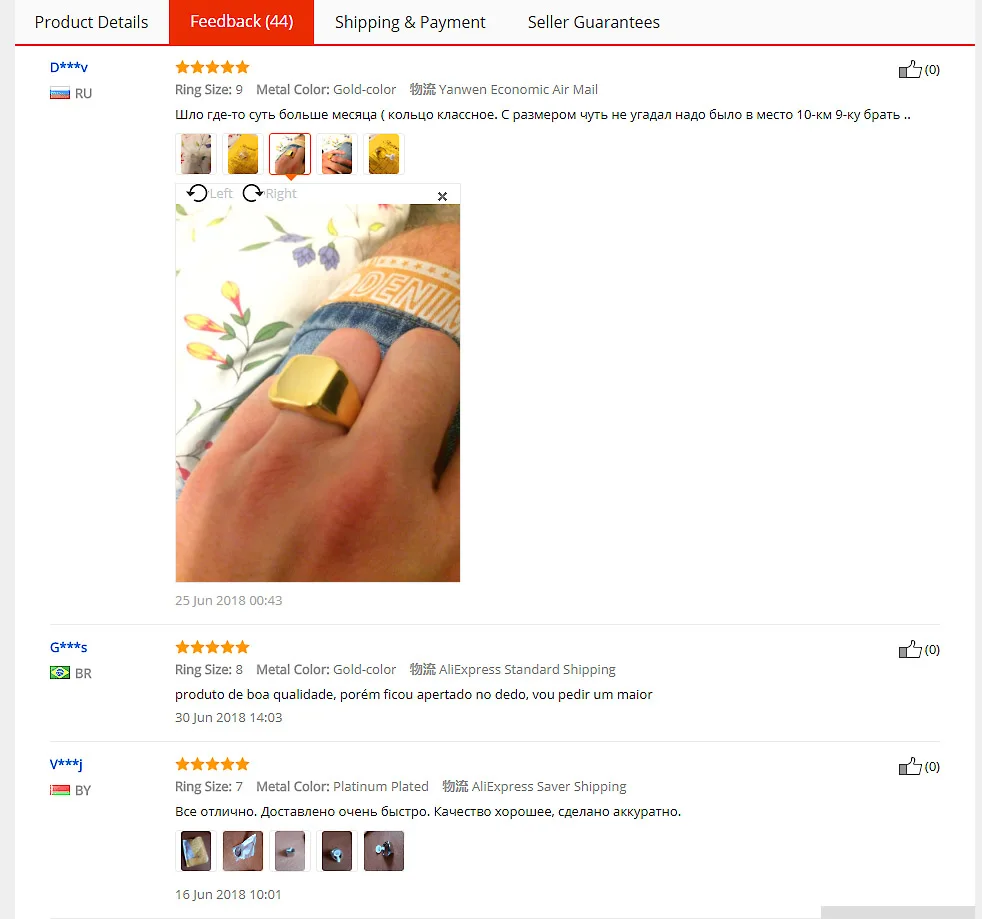
Task: View fifth thumbnail in D***v's review
Action: click(x=384, y=154)
